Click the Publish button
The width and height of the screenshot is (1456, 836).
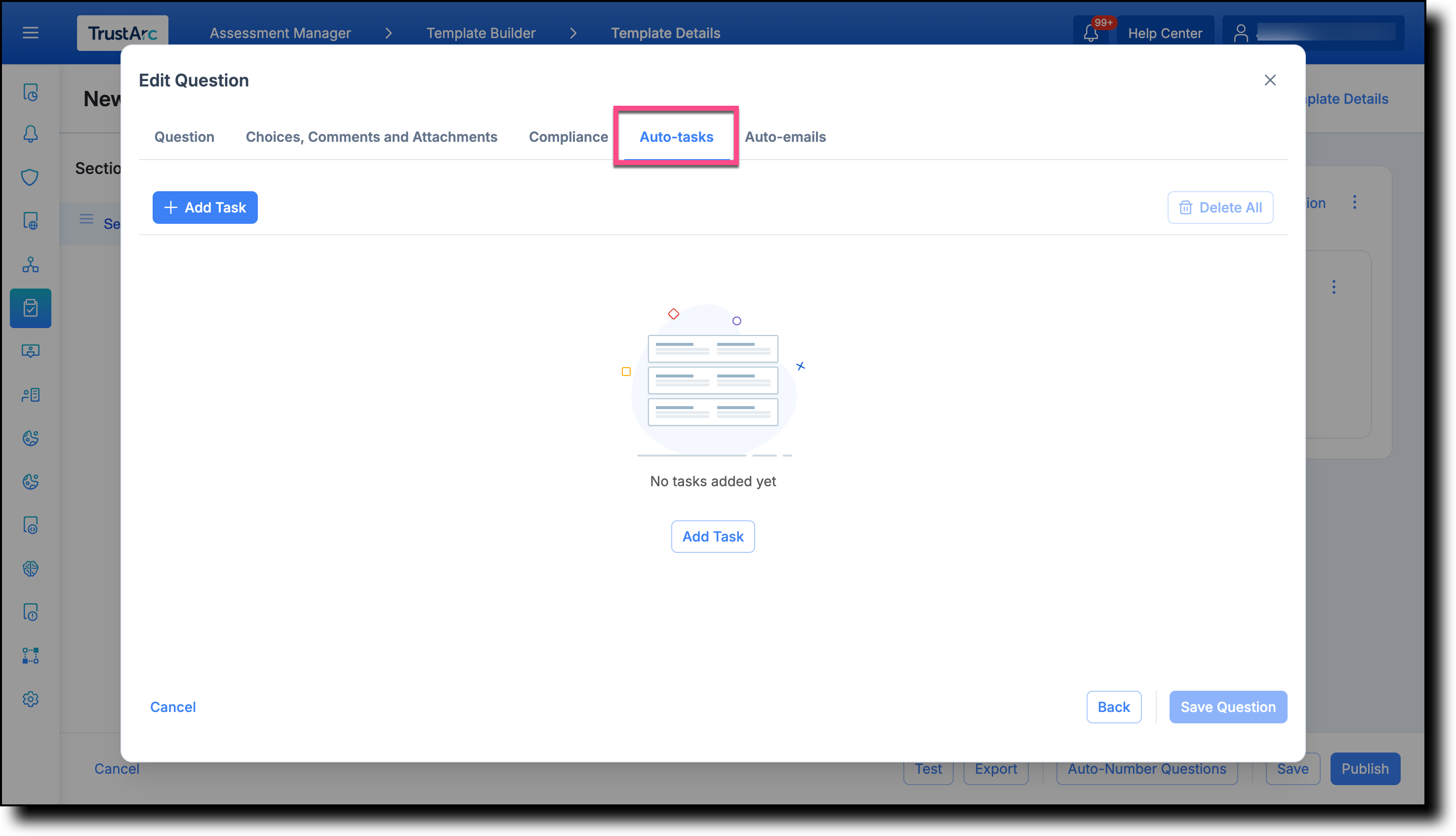click(x=1365, y=769)
